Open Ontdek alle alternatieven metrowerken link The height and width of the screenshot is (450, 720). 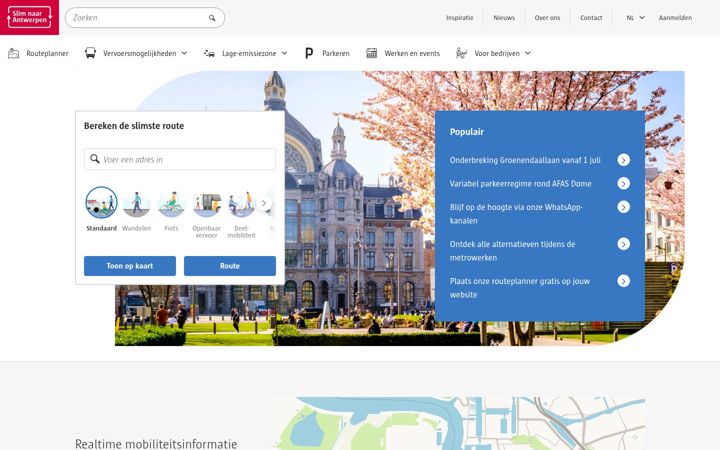pyautogui.click(x=512, y=251)
